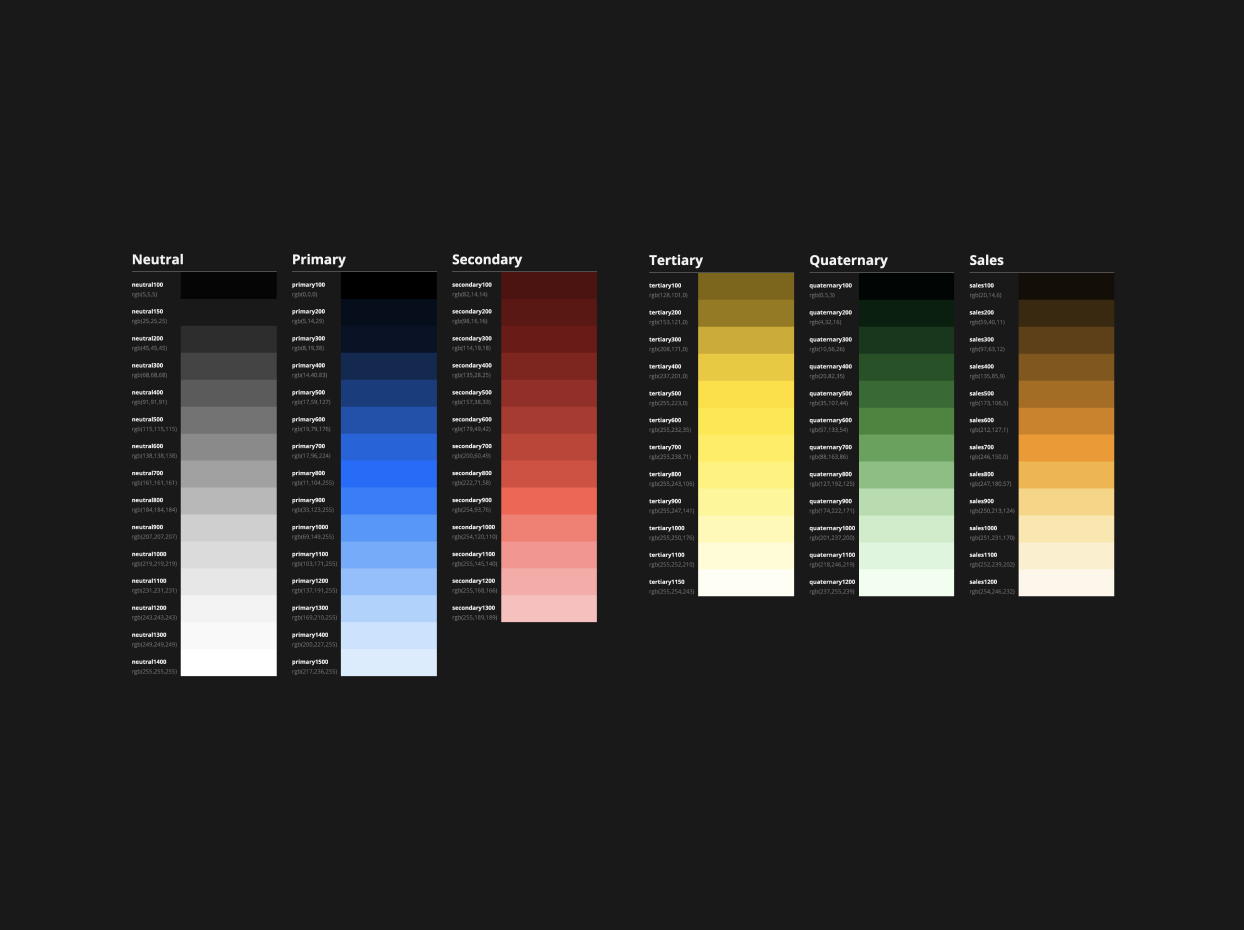Click the primary1000 swatch

coord(389,528)
